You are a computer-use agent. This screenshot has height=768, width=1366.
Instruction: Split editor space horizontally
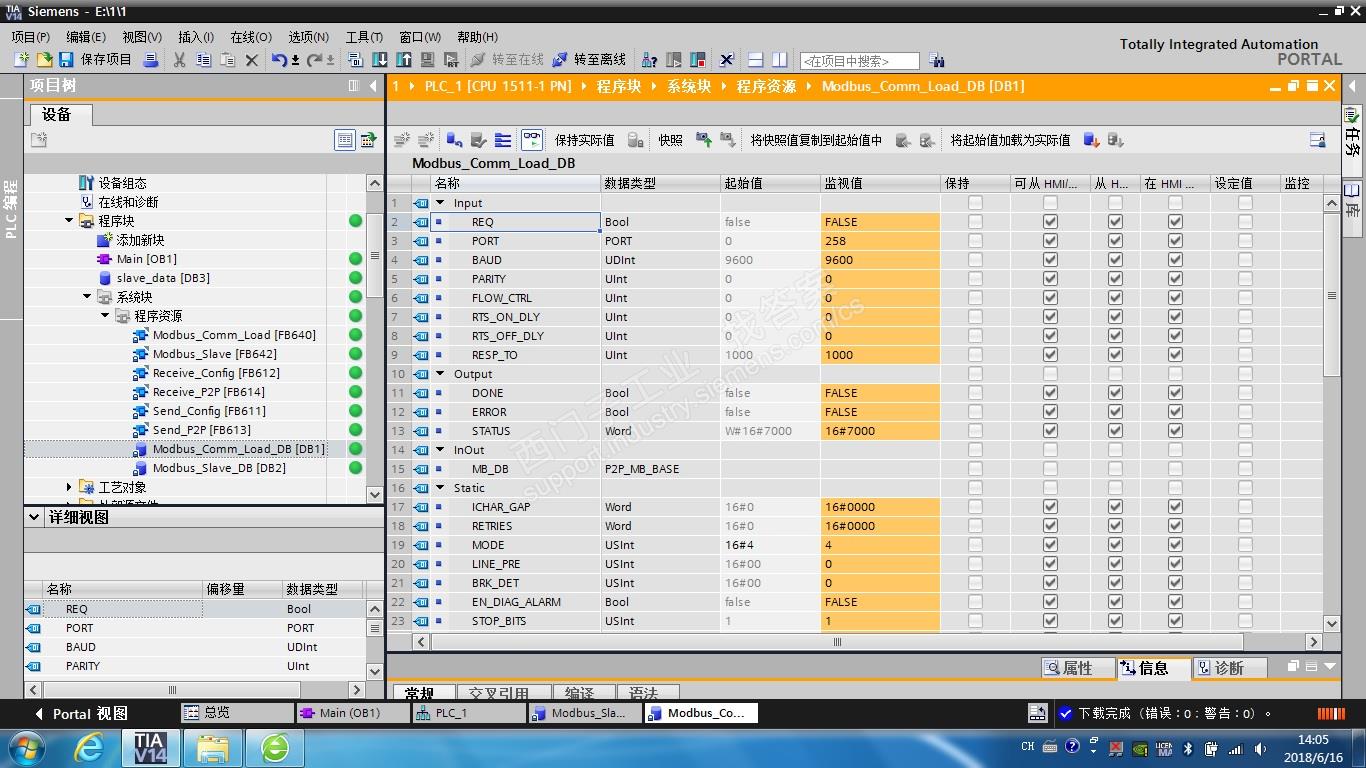coord(756,60)
